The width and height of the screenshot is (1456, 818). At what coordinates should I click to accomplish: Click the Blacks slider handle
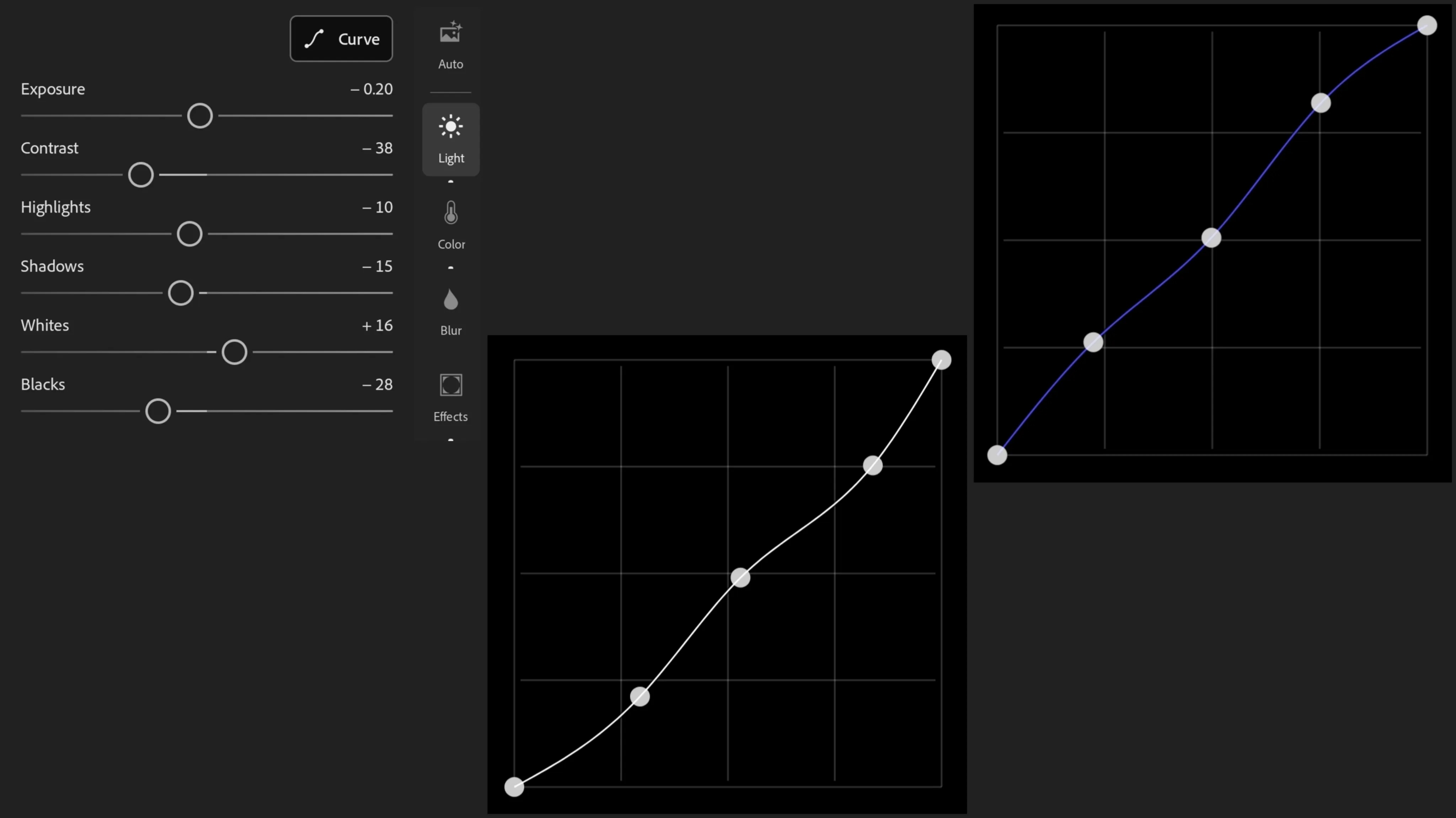158,411
